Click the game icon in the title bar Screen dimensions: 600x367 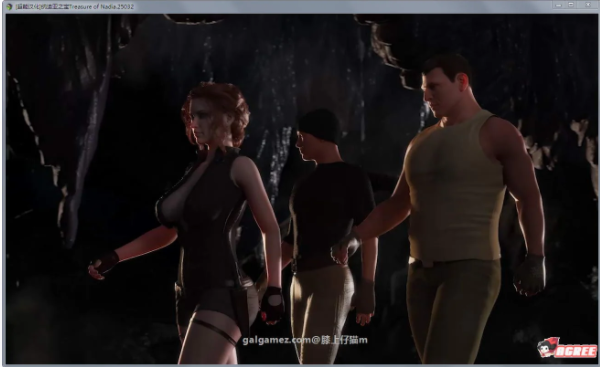(x=10, y=7)
